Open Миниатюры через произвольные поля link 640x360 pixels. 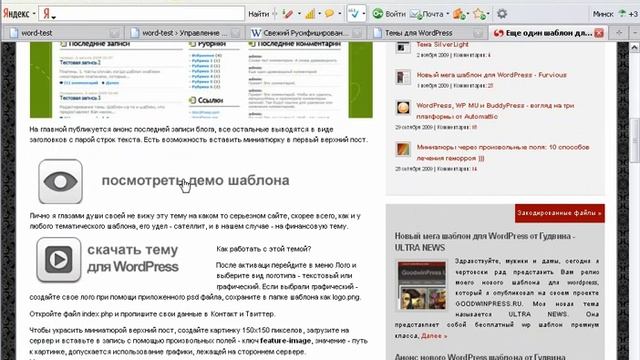(502, 152)
